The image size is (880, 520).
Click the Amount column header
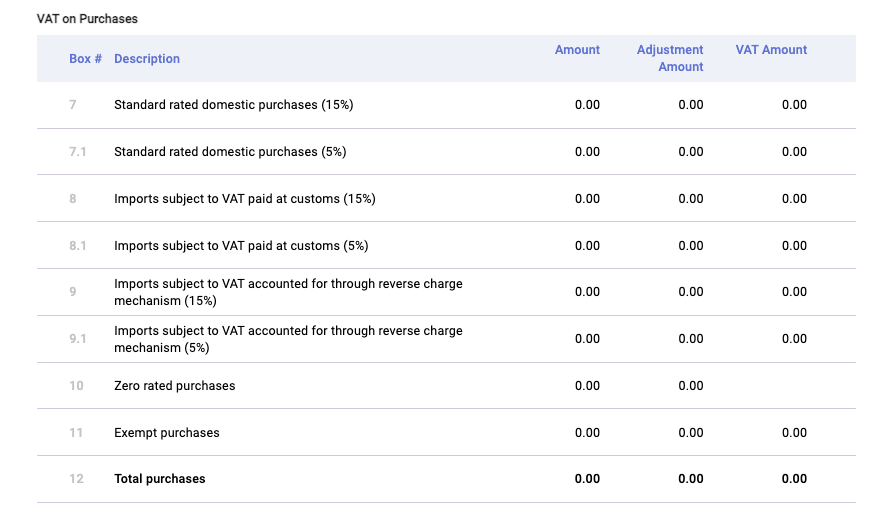577,50
